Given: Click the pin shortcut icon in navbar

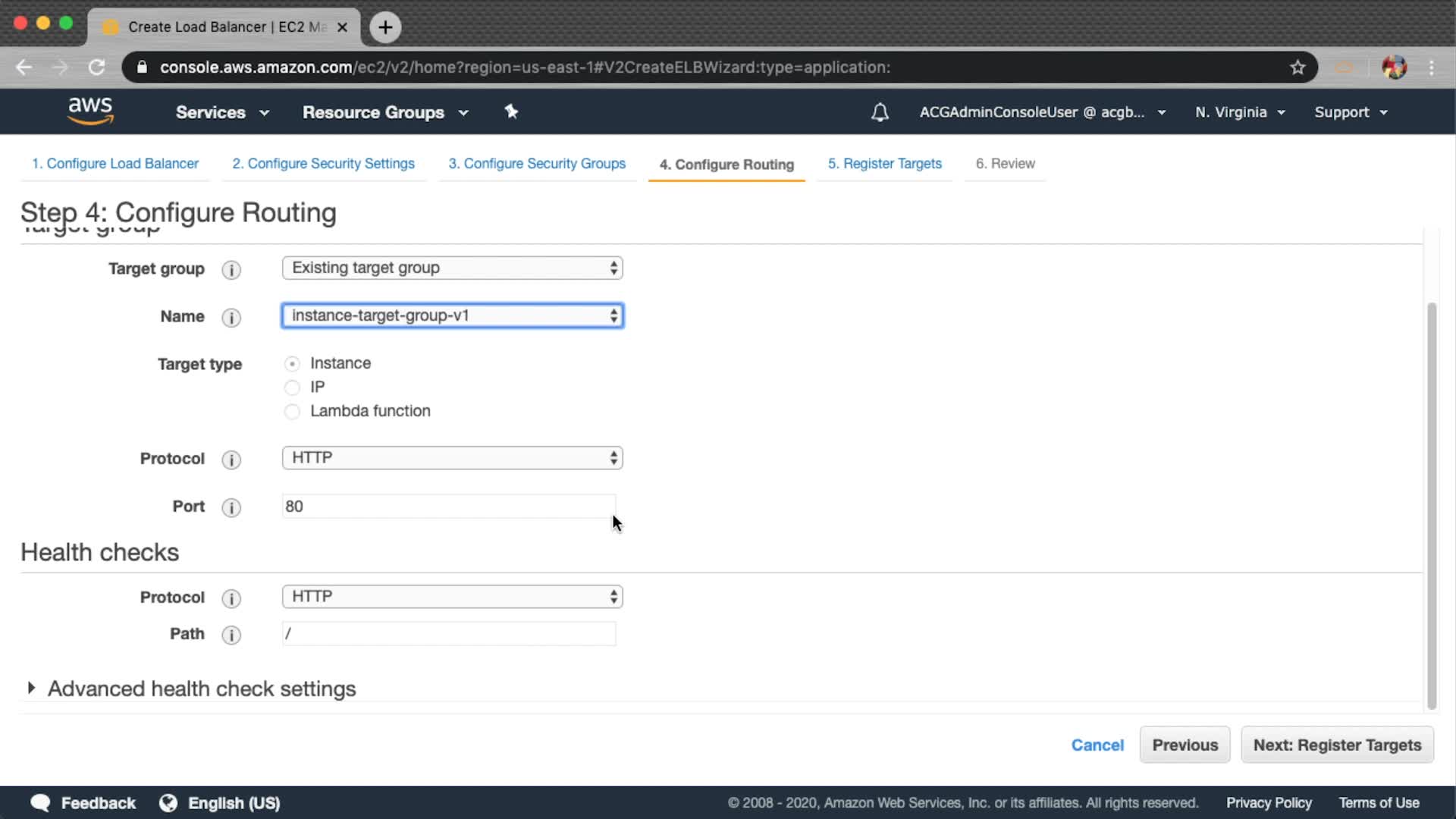Looking at the screenshot, I should pyautogui.click(x=511, y=111).
